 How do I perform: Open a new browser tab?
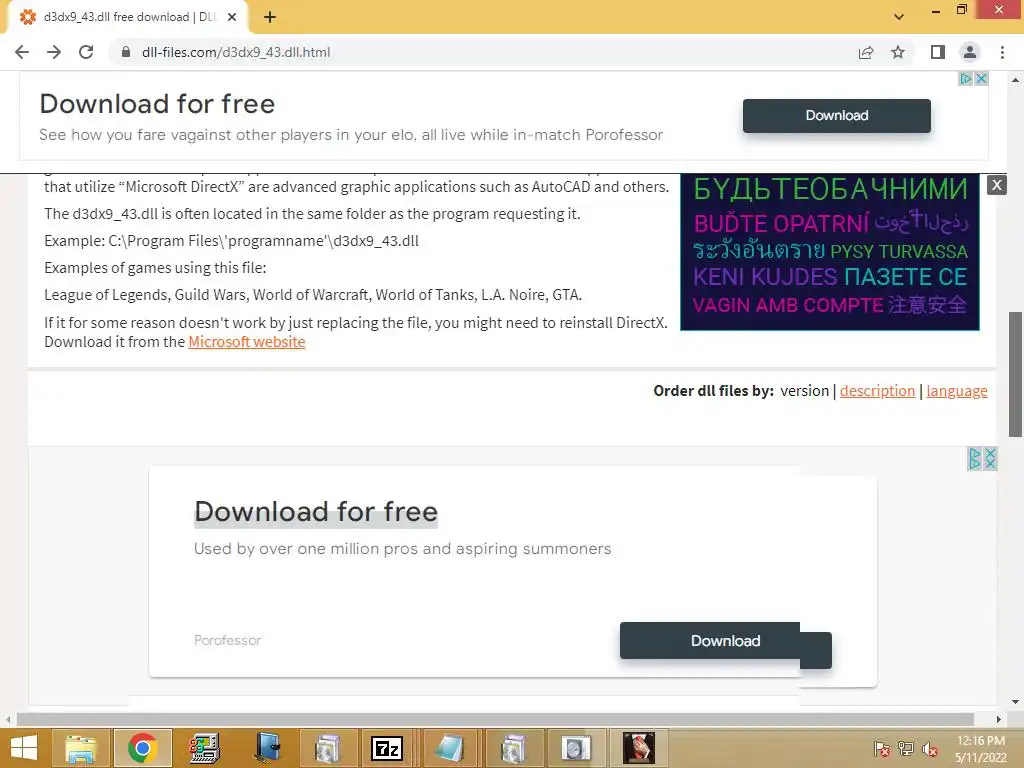[x=270, y=18]
